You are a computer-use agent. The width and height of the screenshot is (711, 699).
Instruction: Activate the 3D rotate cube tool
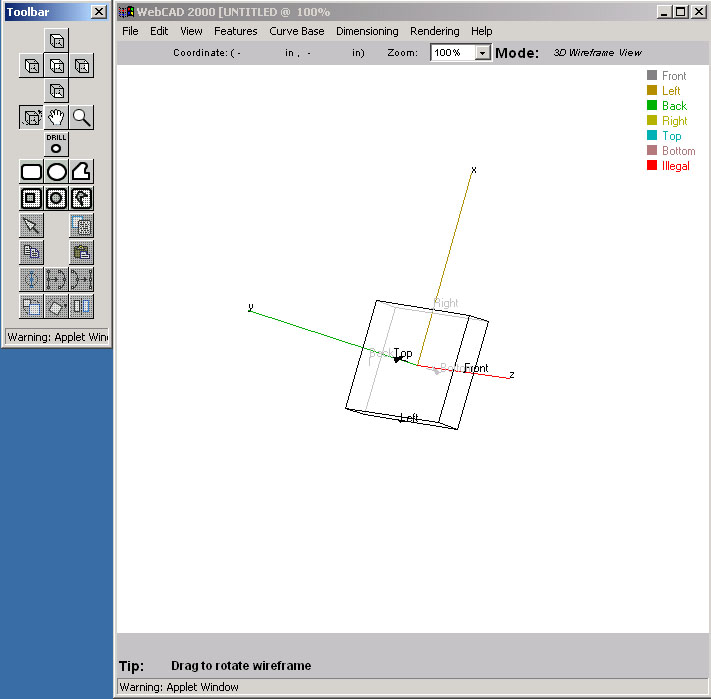pos(31,118)
